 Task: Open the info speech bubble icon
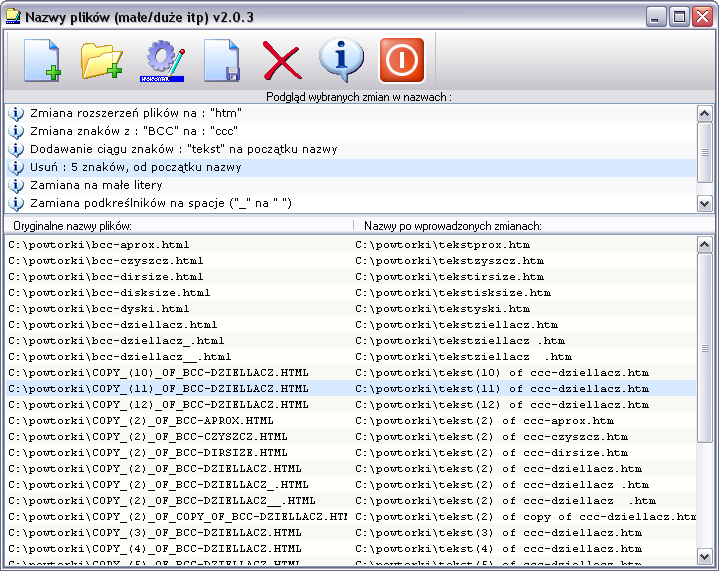341,61
